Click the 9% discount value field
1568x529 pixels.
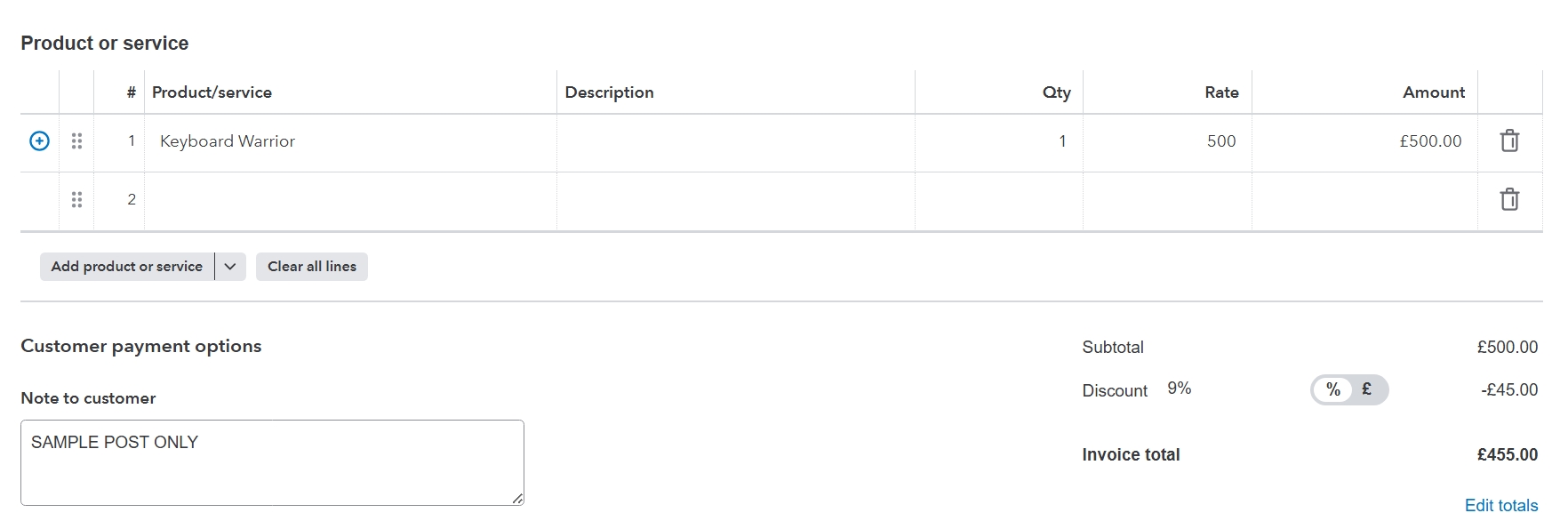pos(1180,389)
